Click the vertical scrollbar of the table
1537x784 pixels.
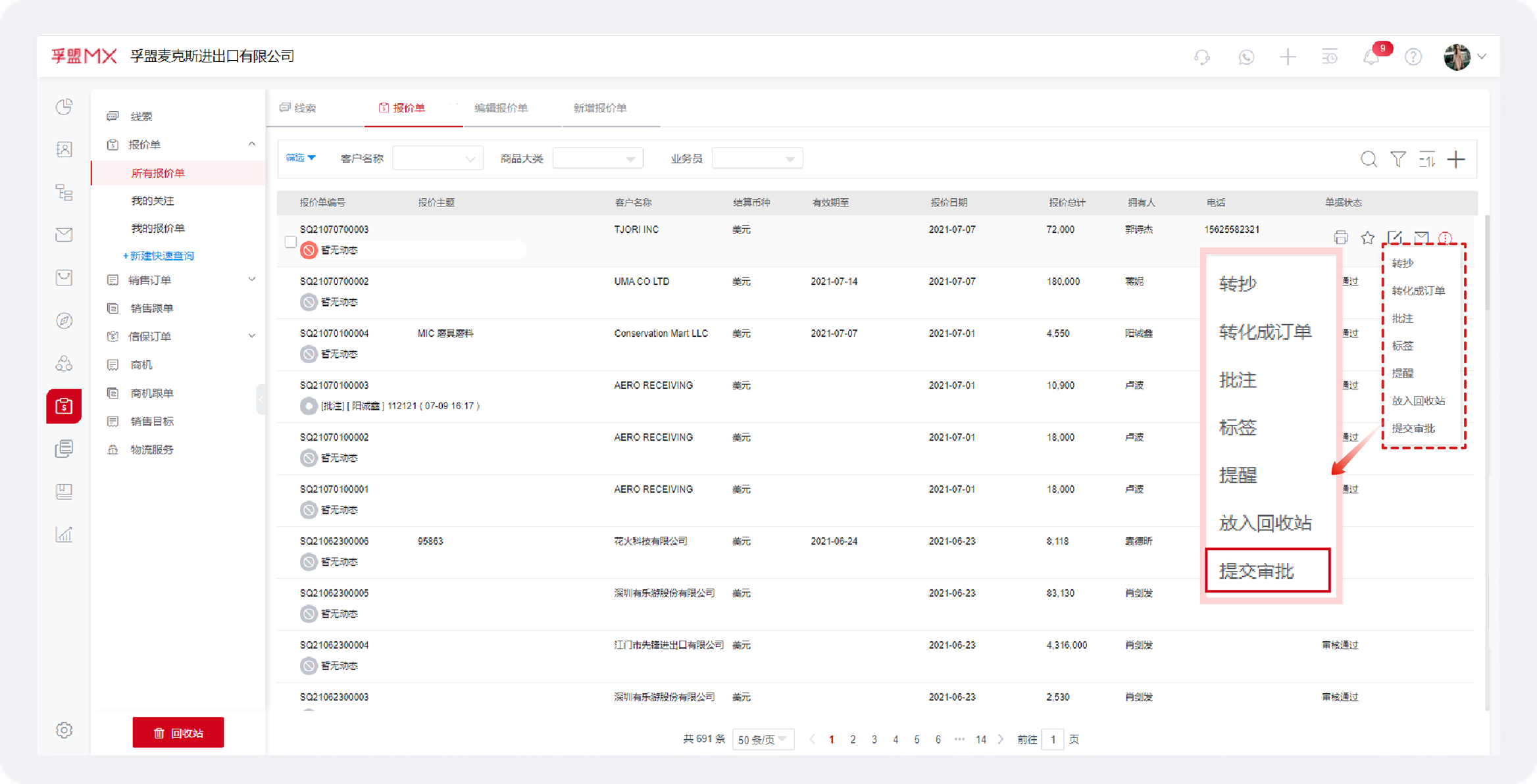1487,263
